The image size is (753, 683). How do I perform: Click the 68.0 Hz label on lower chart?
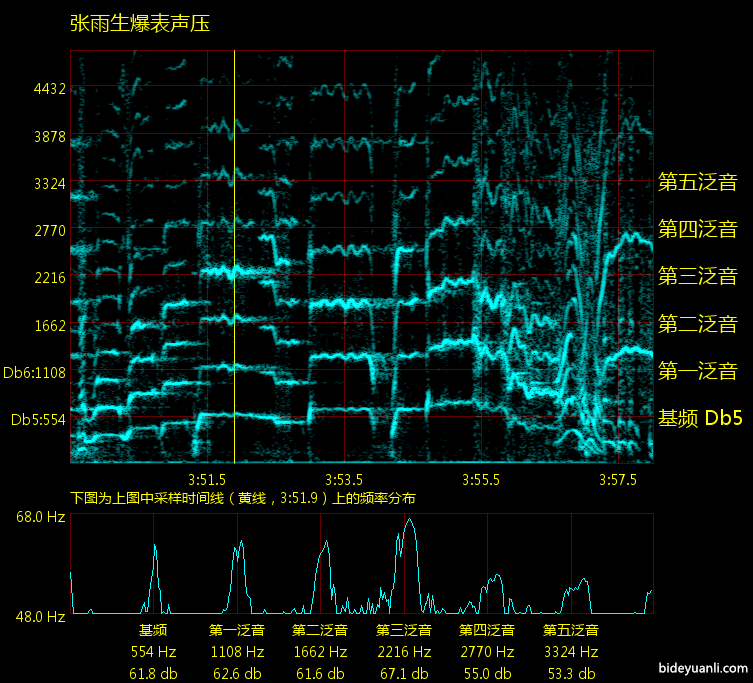(41, 517)
